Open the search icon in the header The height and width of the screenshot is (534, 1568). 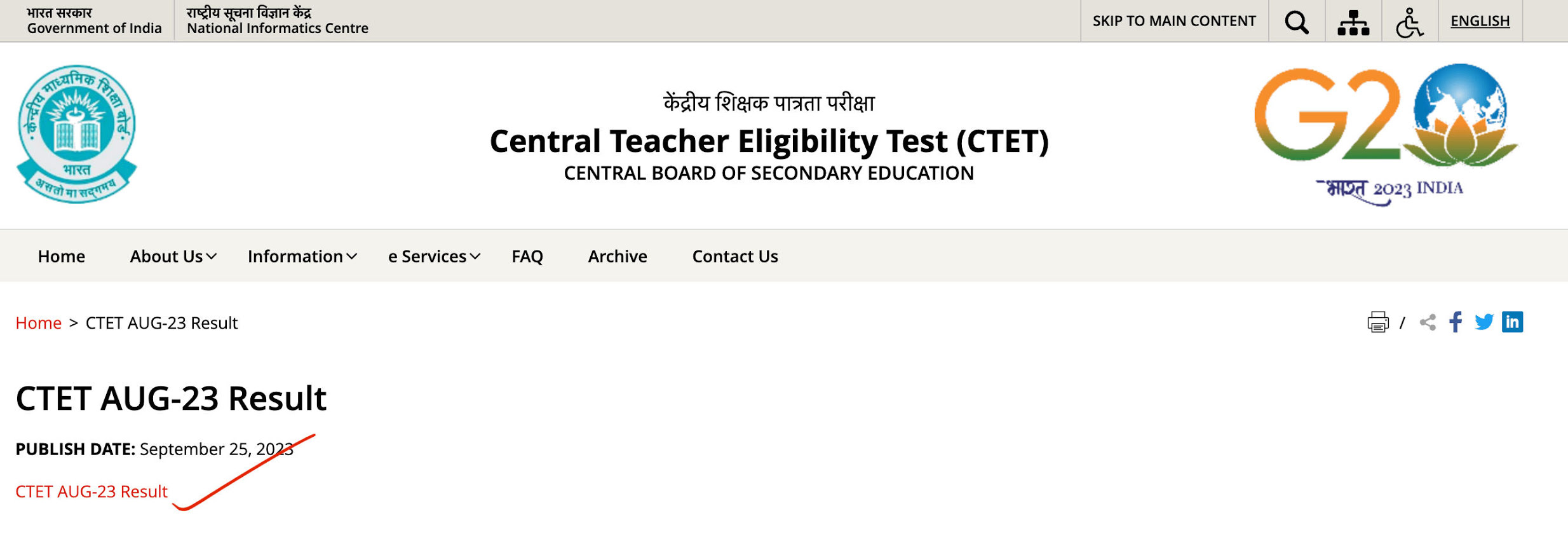[1296, 20]
